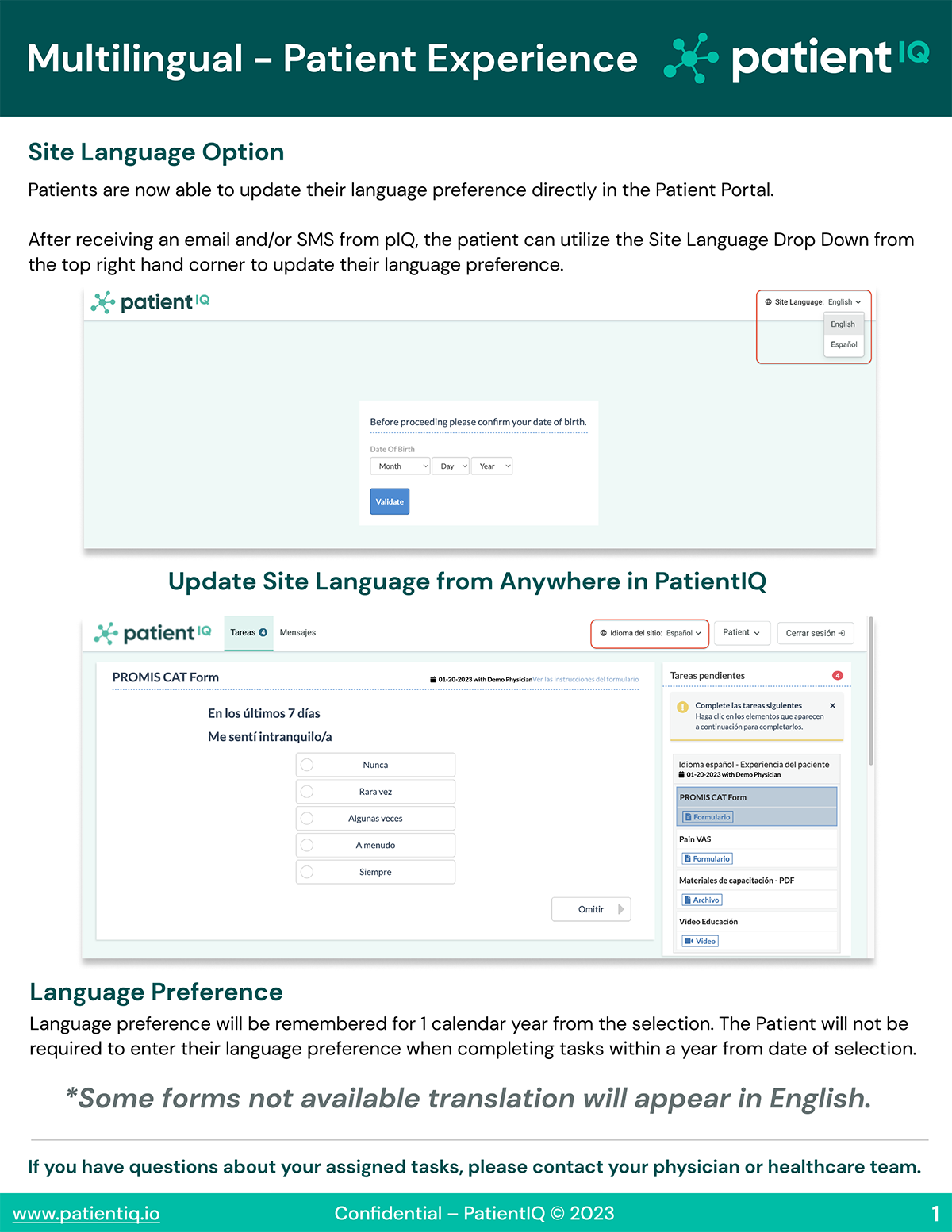The height and width of the screenshot is (1232, 952).
Task: Click PatientIQ logo beside Tareas tab
Action: (153, 633)
